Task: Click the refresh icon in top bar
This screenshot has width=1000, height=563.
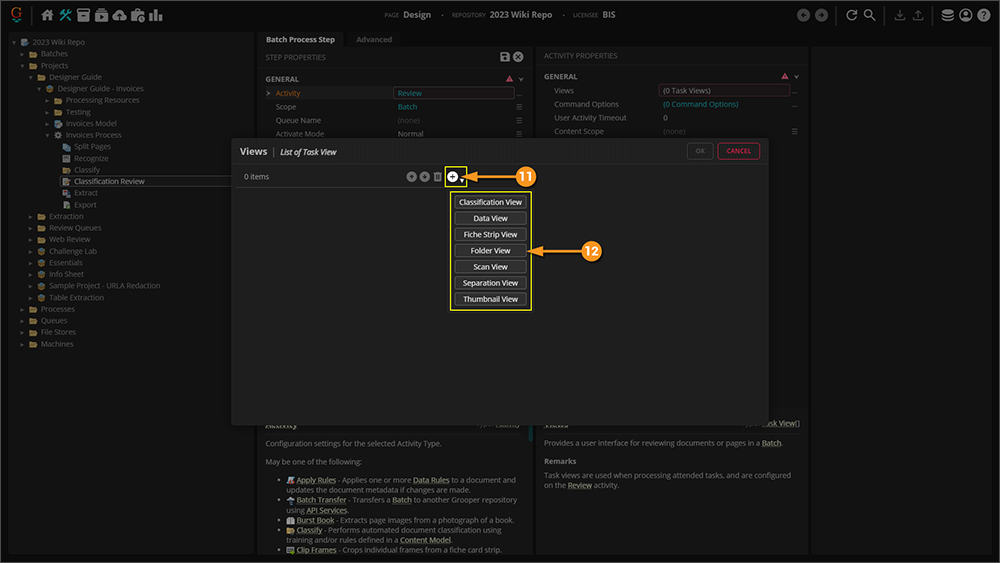Action: 852,15
